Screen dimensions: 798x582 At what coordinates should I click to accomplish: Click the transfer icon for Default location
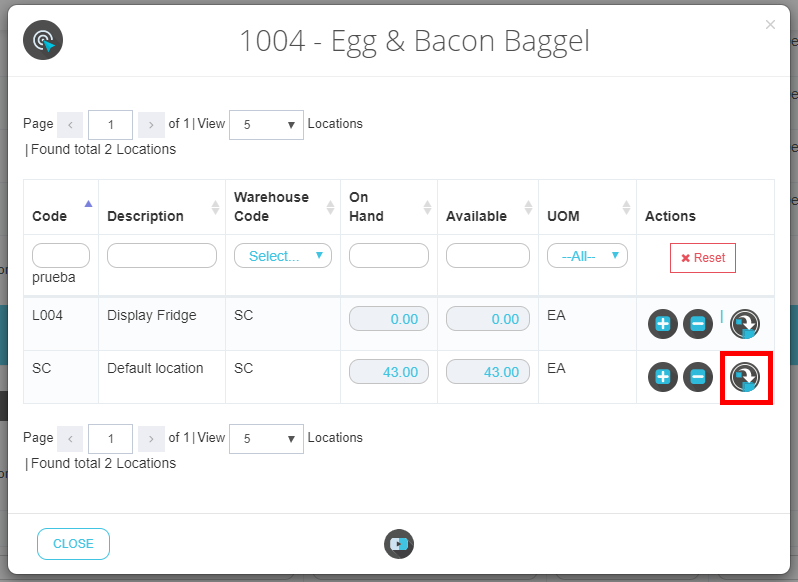[x=745, y=377]
